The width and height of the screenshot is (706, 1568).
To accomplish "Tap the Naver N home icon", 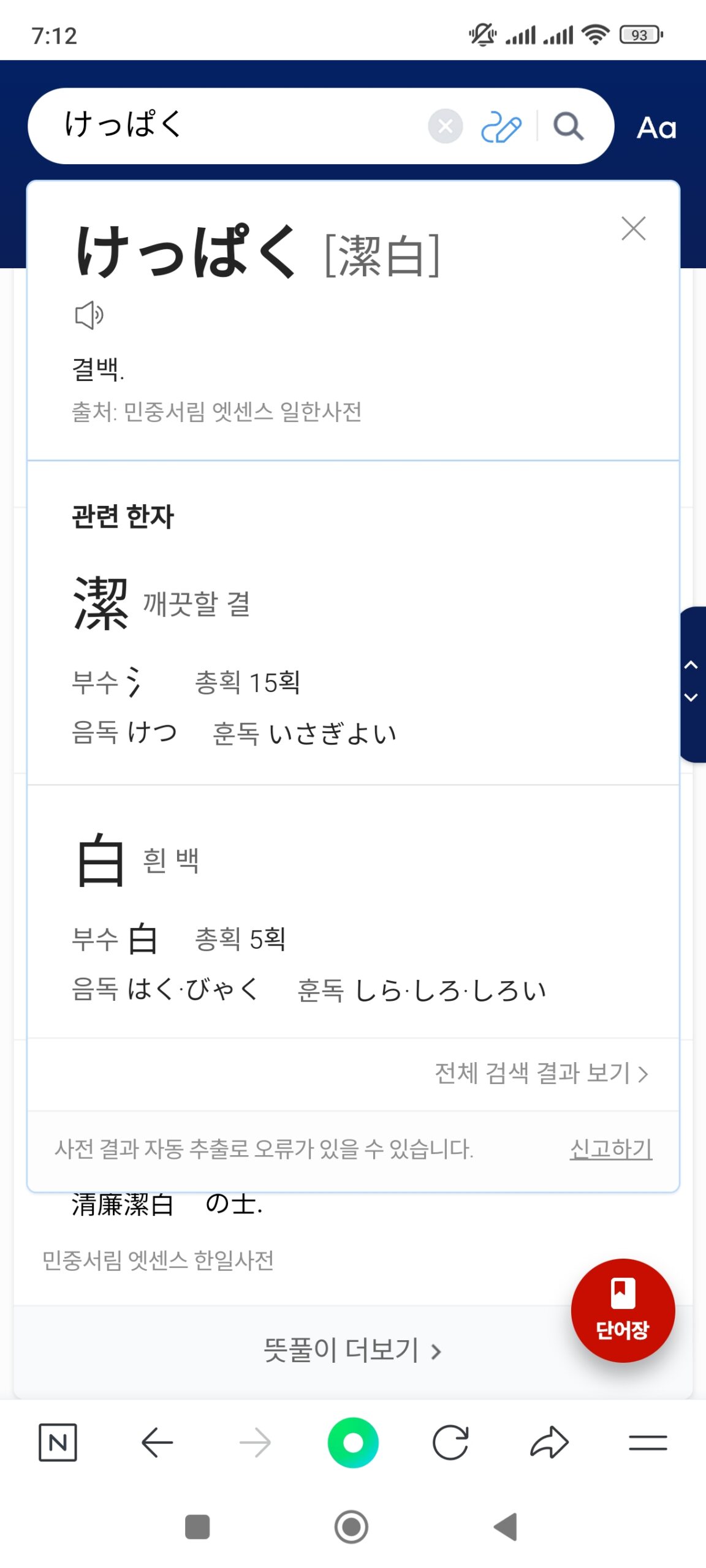I will pyautogui.click(x=58, y=1442).
